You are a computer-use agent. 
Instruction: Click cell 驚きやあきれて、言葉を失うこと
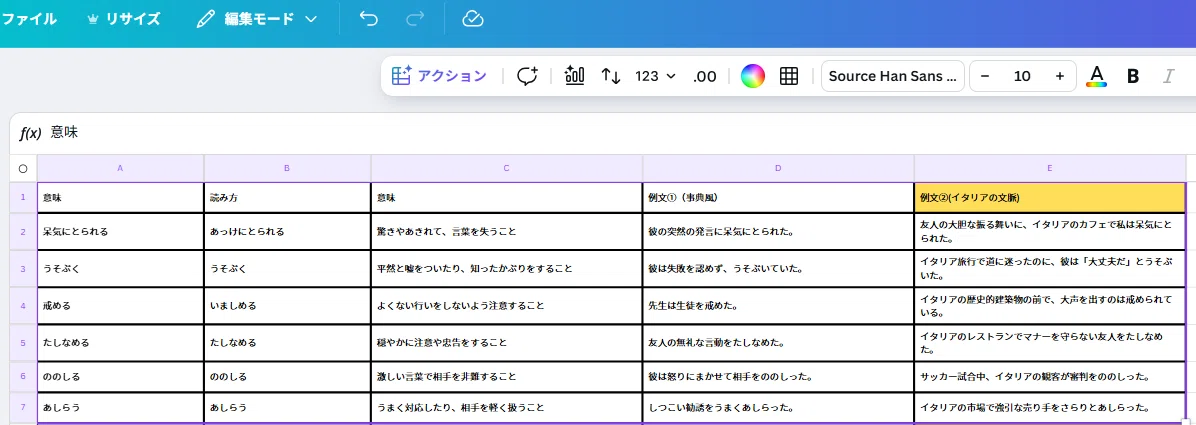(506, 231)
